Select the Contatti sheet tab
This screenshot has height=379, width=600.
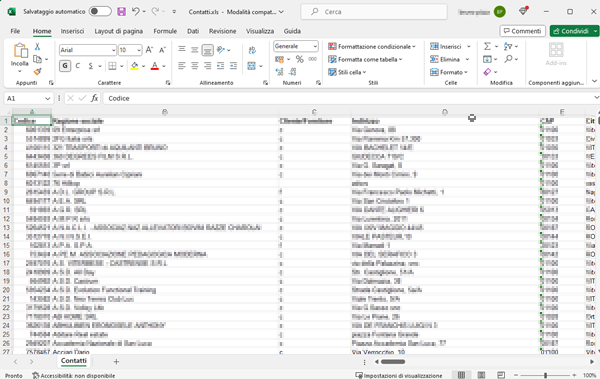pos(73,361)
